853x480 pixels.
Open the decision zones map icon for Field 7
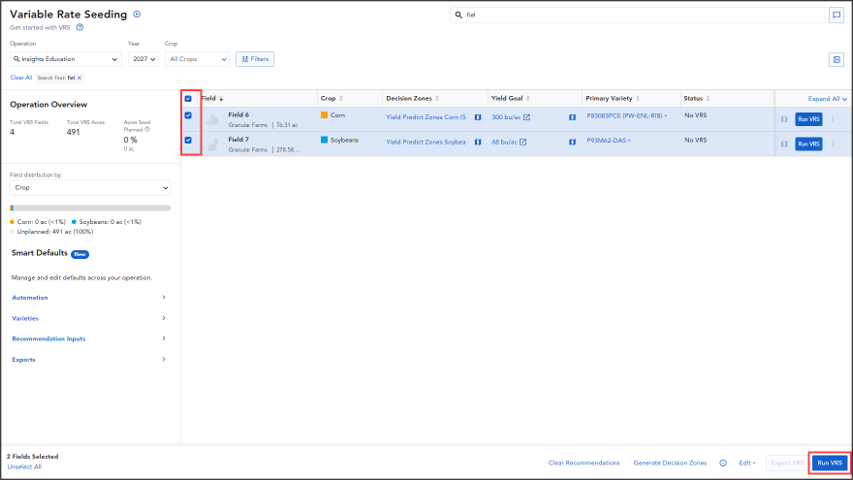coord(478,142)
